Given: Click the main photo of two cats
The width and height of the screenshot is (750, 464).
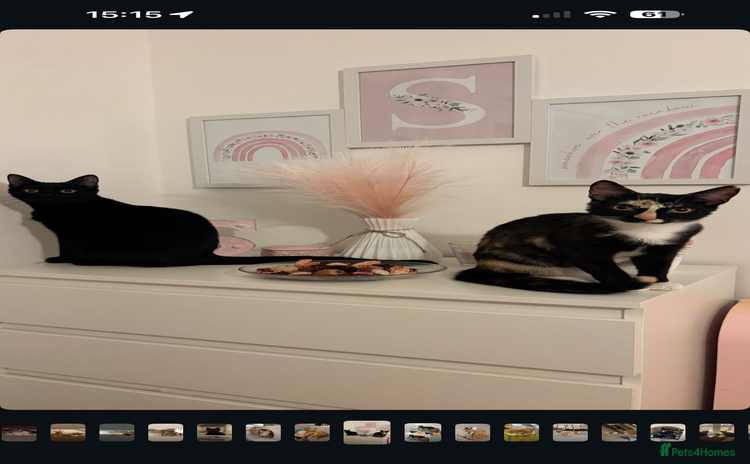Looking at the screenshot, I should 374,218.
